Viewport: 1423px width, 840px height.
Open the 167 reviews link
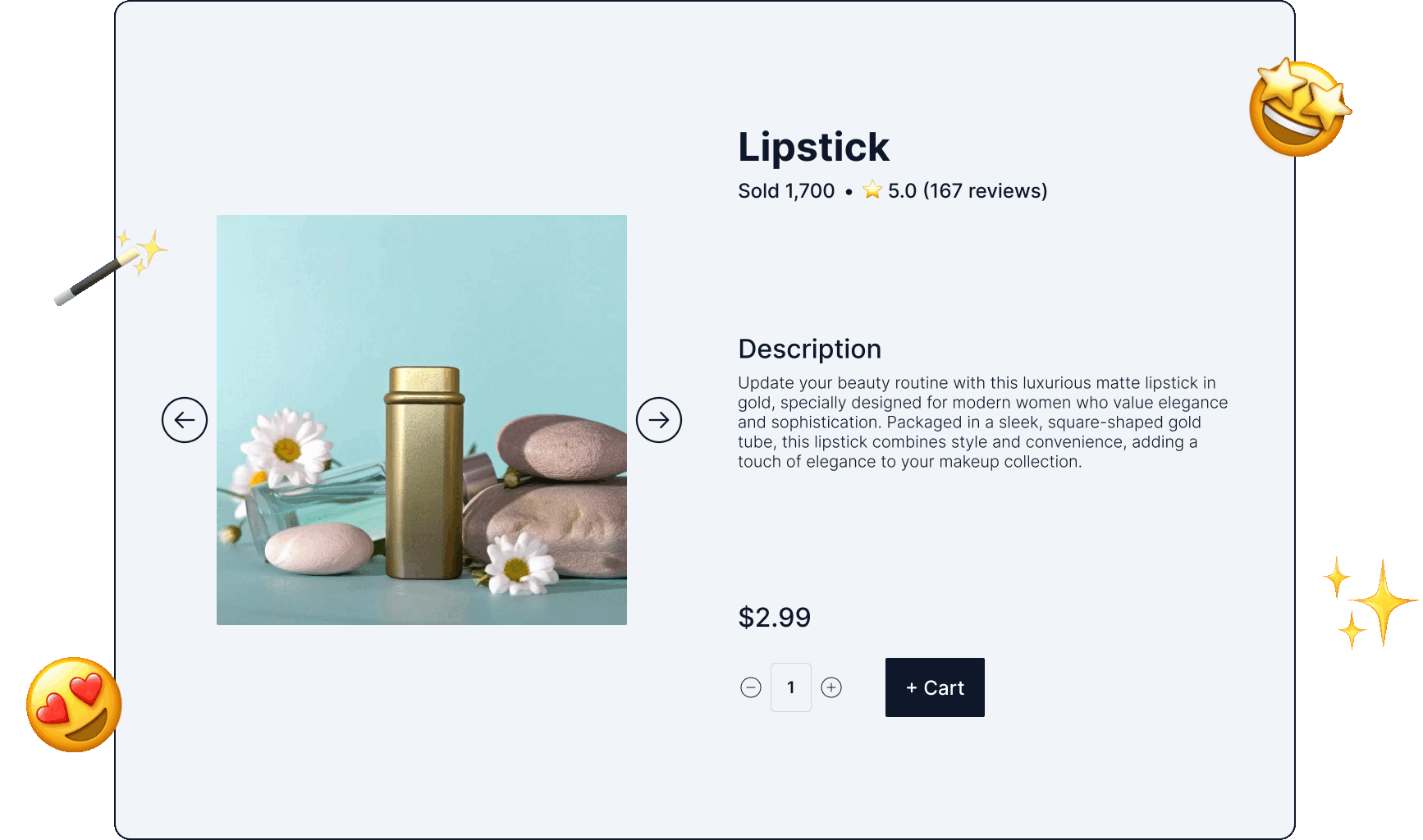click(985, 191)
